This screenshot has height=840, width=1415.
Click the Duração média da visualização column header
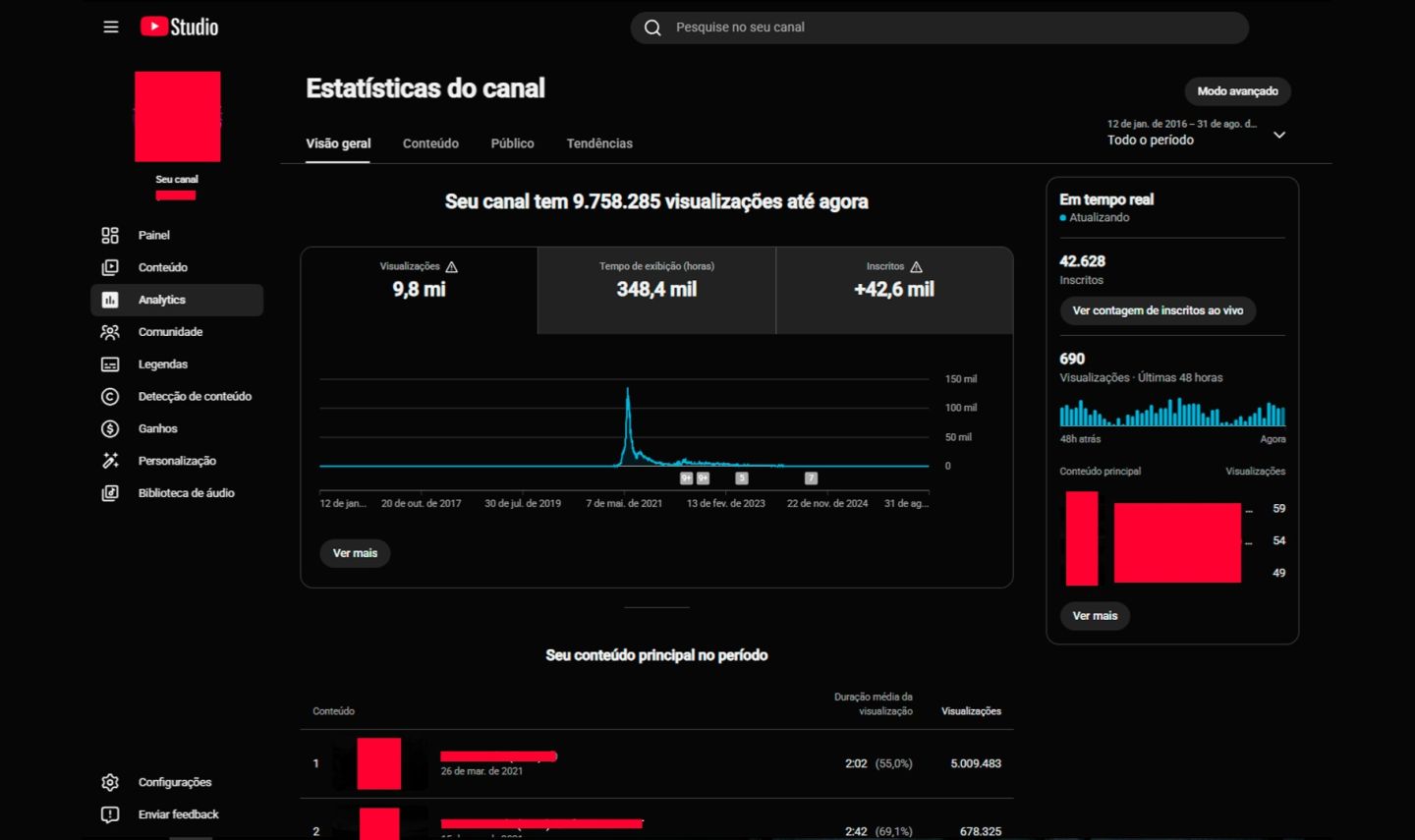point(874,703)
